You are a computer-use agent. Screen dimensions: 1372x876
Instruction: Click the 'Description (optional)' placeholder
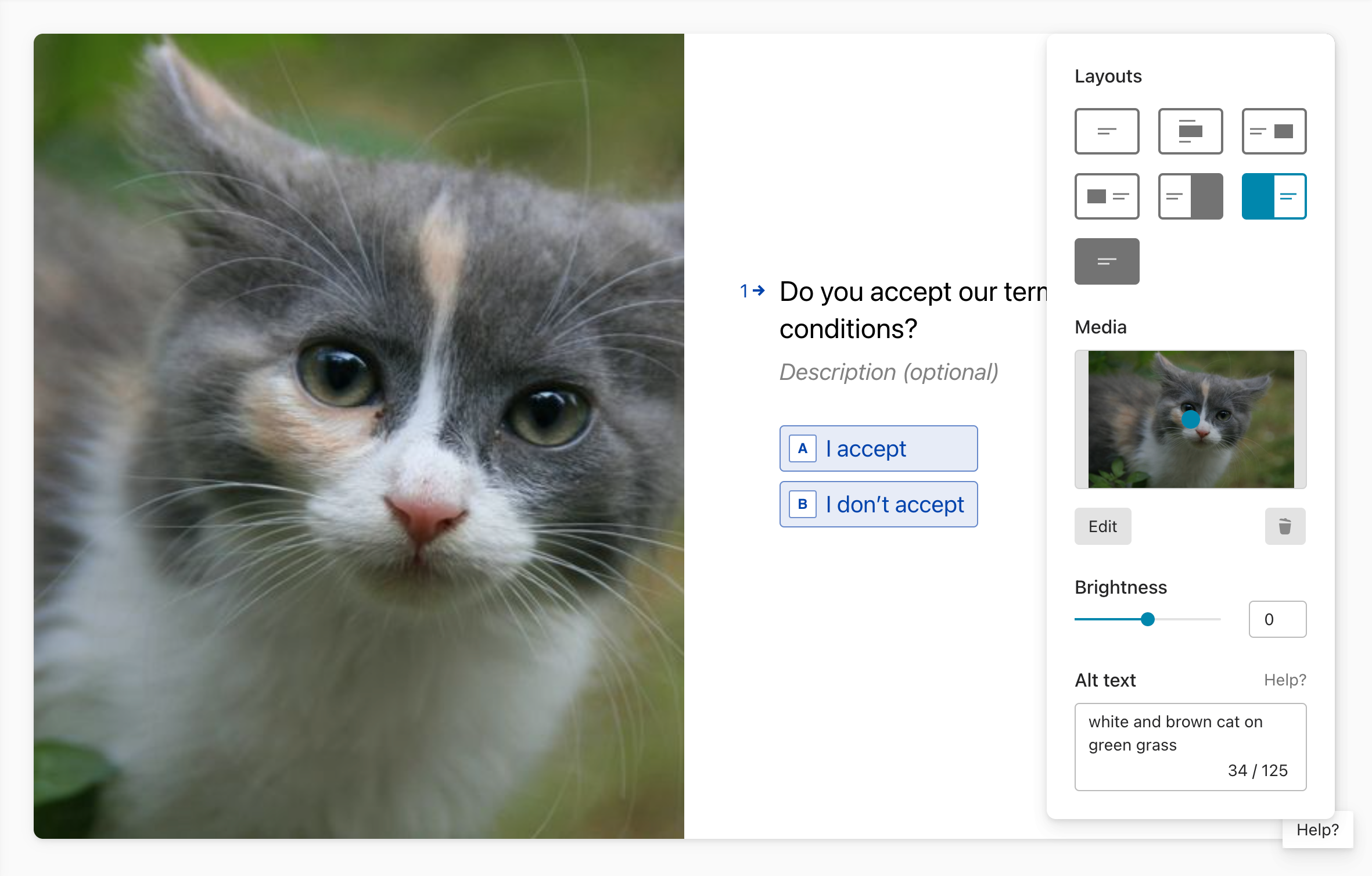889,372
